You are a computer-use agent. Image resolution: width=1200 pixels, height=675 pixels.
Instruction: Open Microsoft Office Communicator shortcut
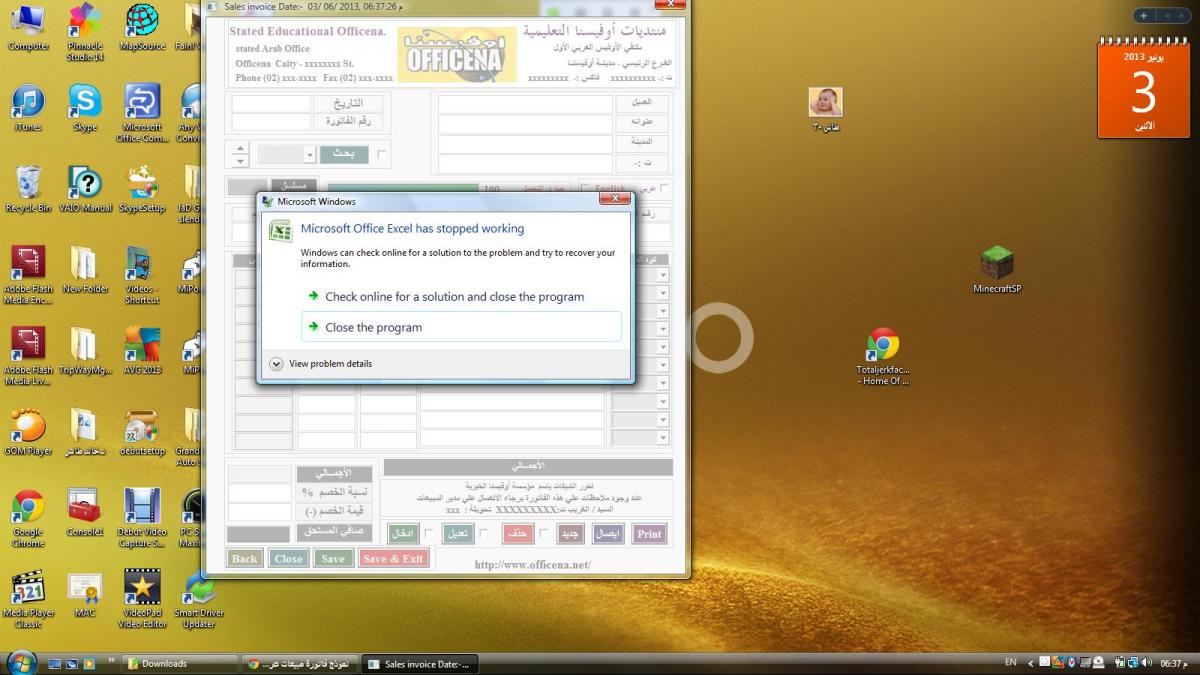pos(142,113)
